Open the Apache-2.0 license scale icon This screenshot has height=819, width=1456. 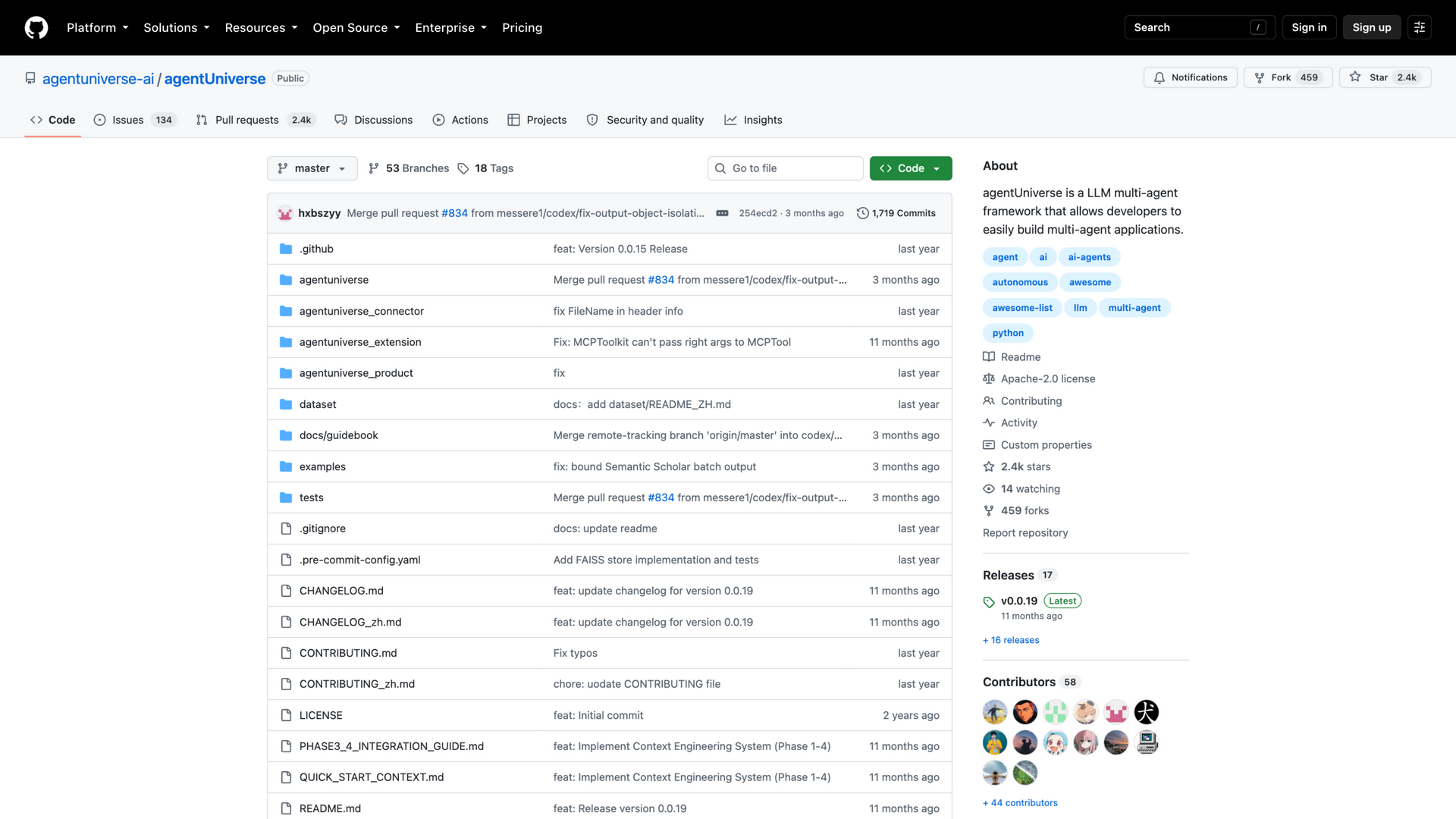pyautogui.click(x=989, y=379)
